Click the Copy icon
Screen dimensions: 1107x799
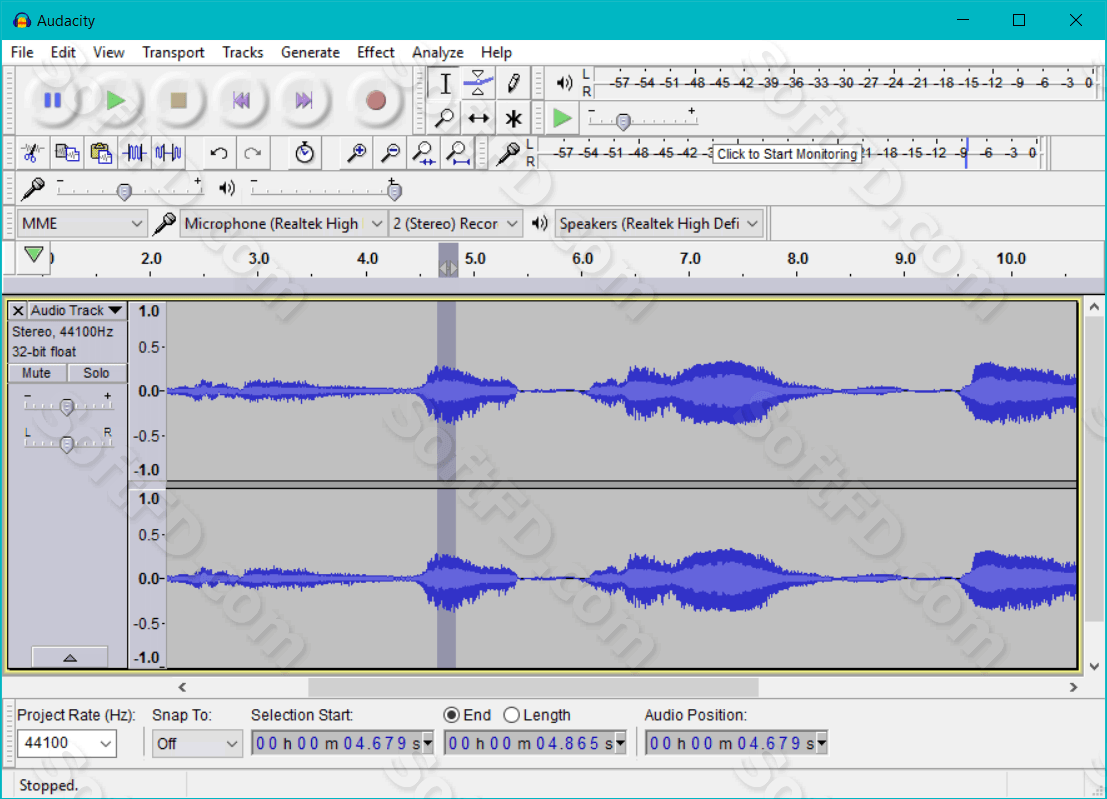pos(67,152)
